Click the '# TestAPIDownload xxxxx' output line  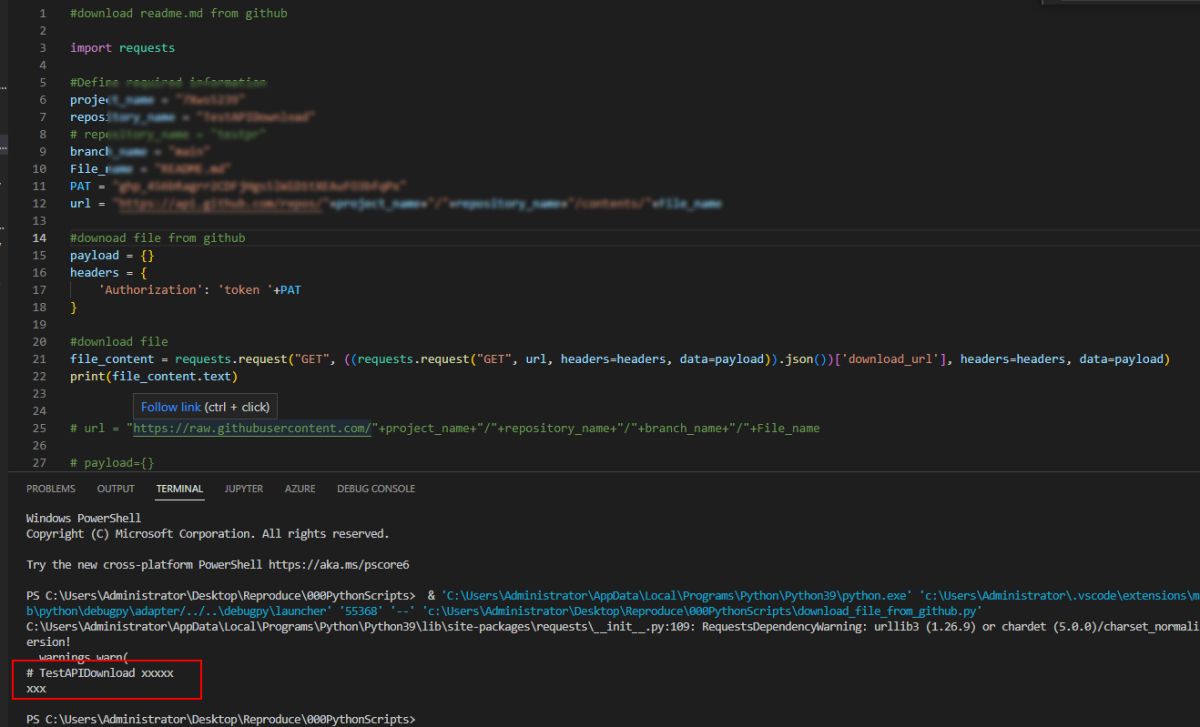(100, 673)
